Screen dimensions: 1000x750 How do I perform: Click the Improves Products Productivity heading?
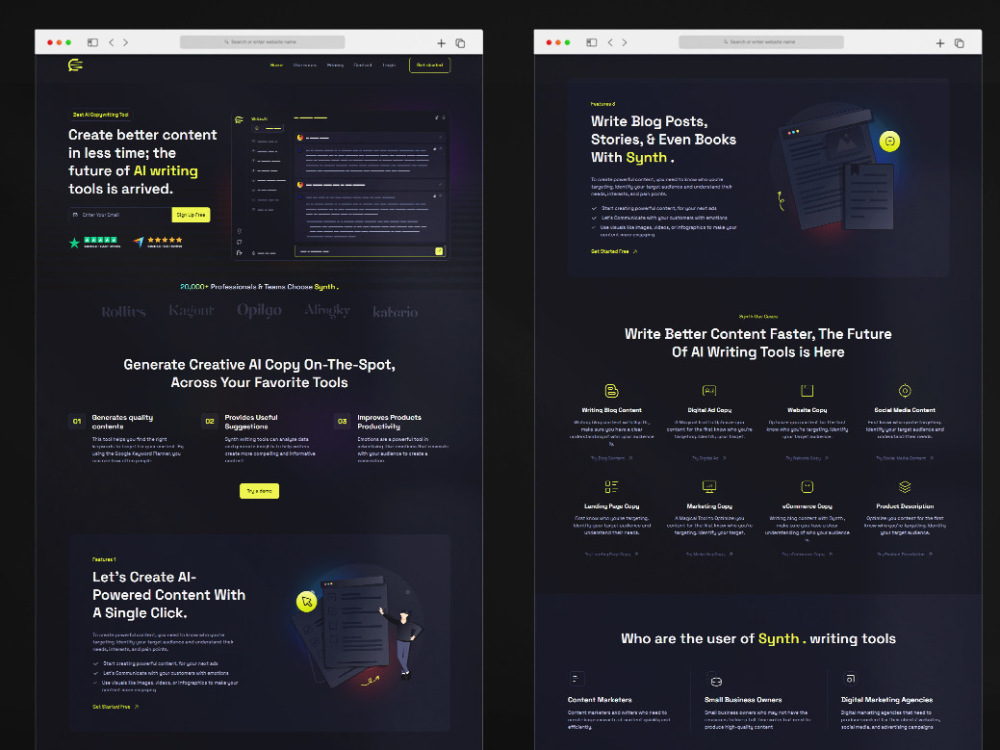tap(389, 422)
